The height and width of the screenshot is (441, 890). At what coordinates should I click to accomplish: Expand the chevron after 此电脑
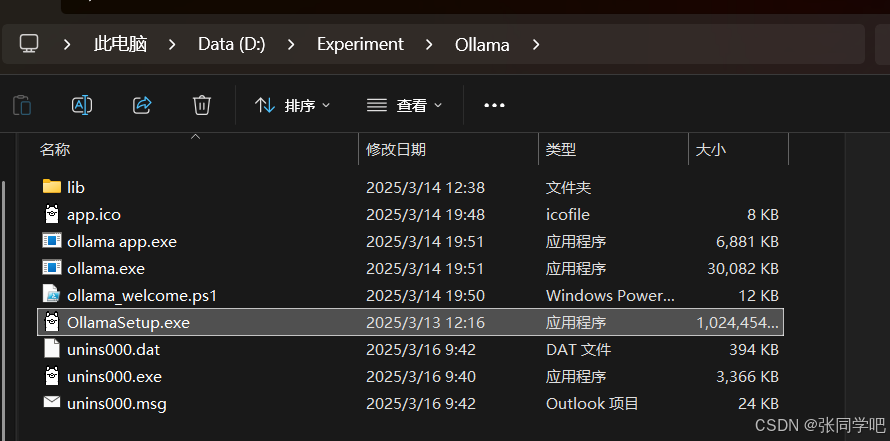pyautogui.click(x=173, y=44)
